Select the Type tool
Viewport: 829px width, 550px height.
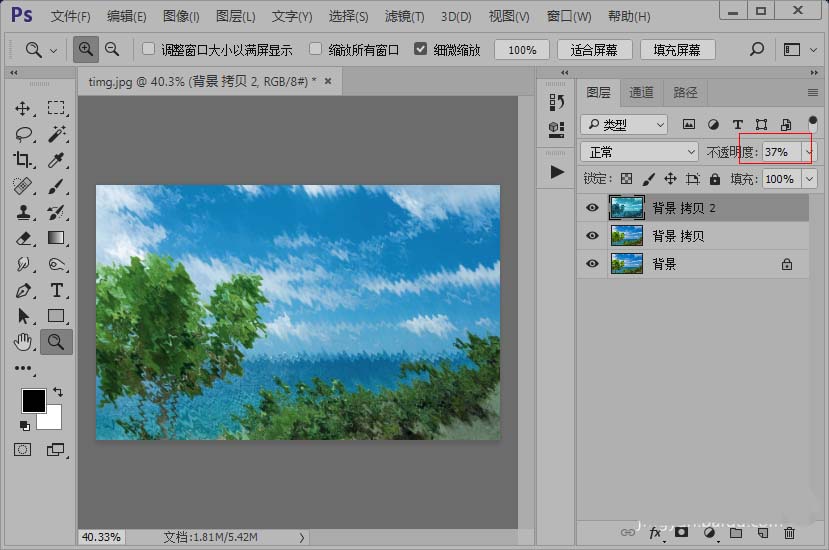(56, 290)
